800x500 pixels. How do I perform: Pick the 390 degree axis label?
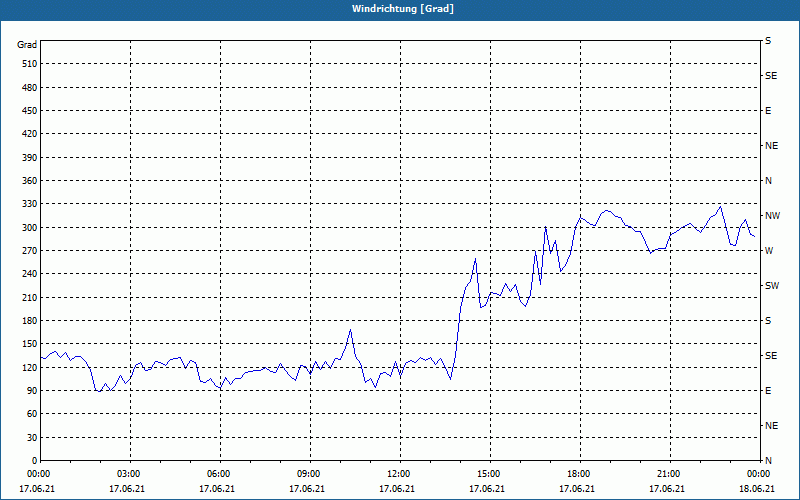click(x=30, y=158)
